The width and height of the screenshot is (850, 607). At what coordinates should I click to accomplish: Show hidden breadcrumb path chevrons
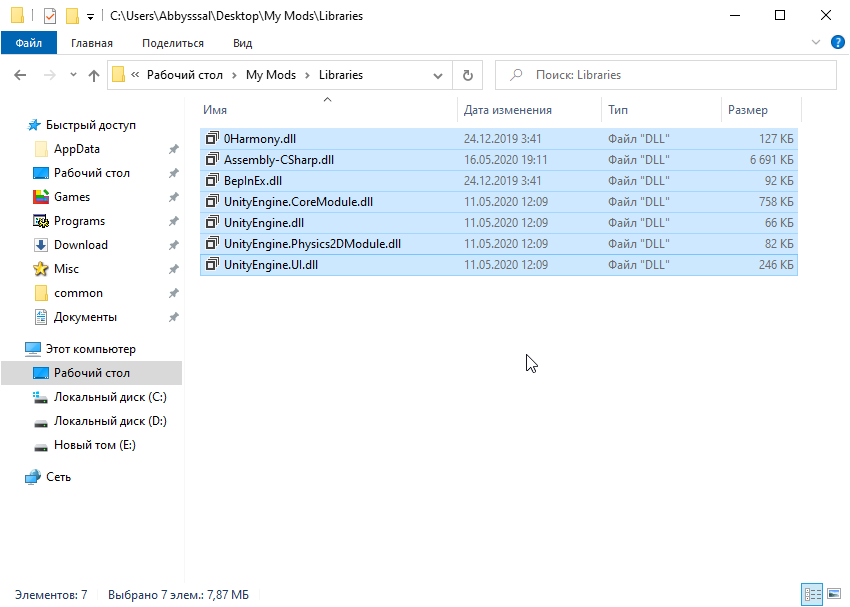tap(135, 75)
